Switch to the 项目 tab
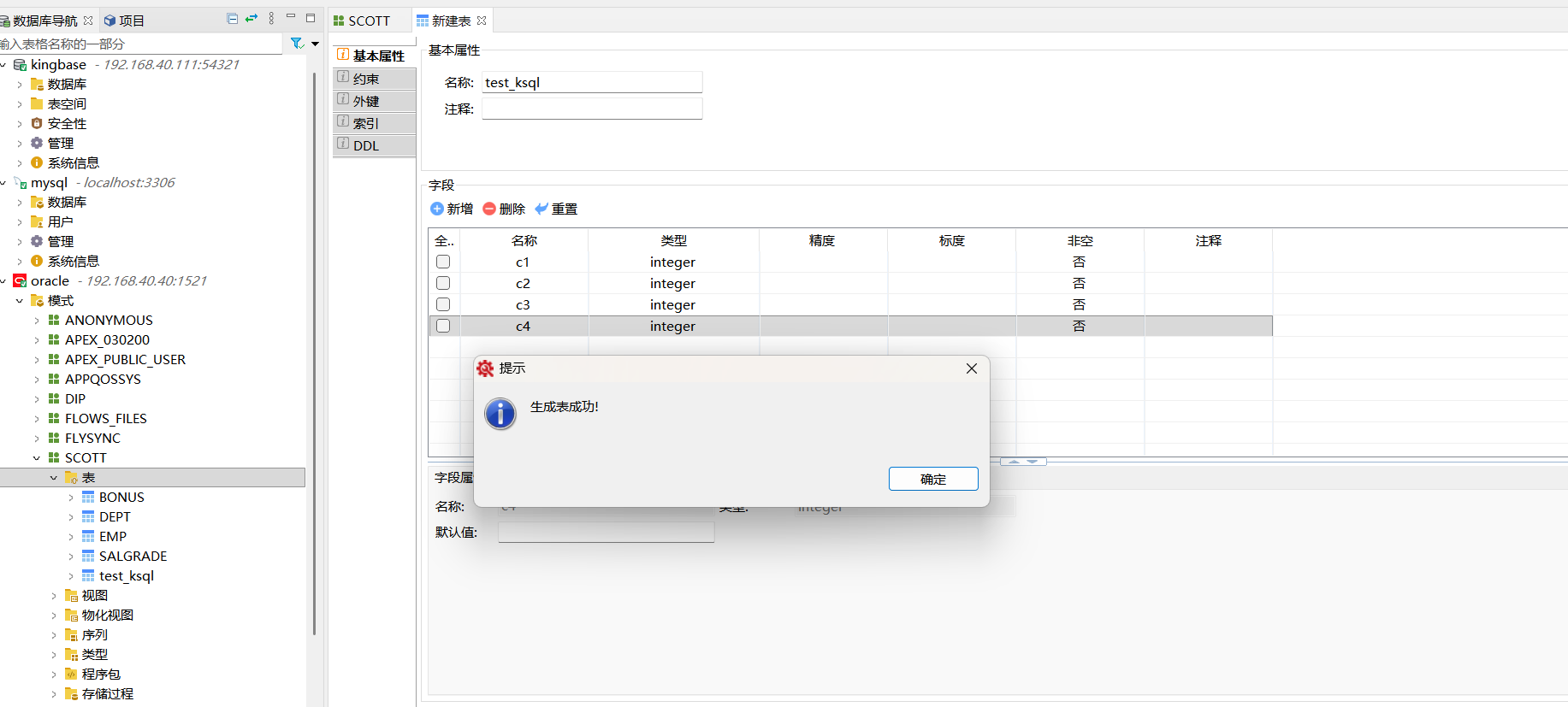This screenshot has height=707, width=1568. coord(124,21)
